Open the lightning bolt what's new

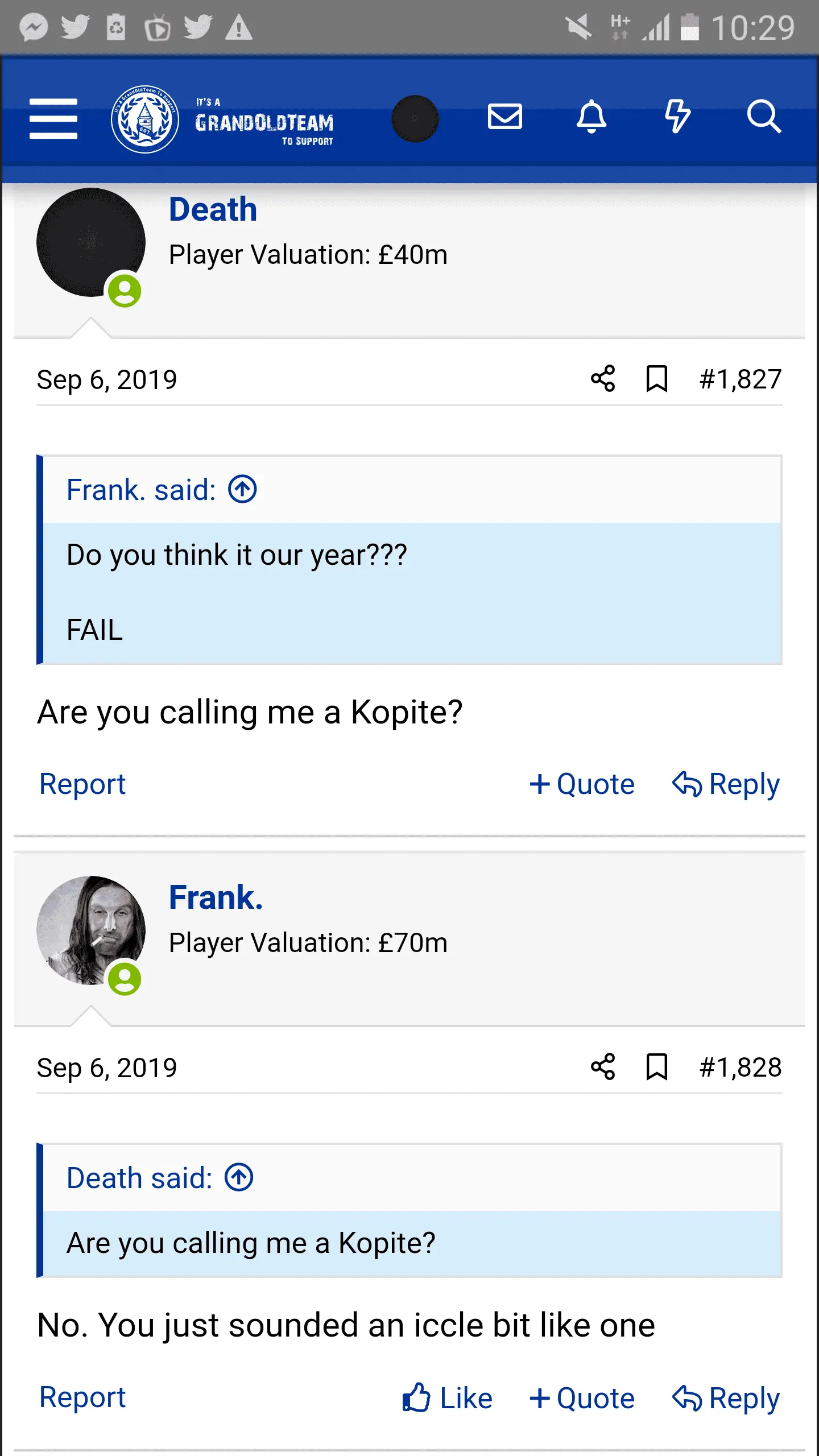point(677,117)
